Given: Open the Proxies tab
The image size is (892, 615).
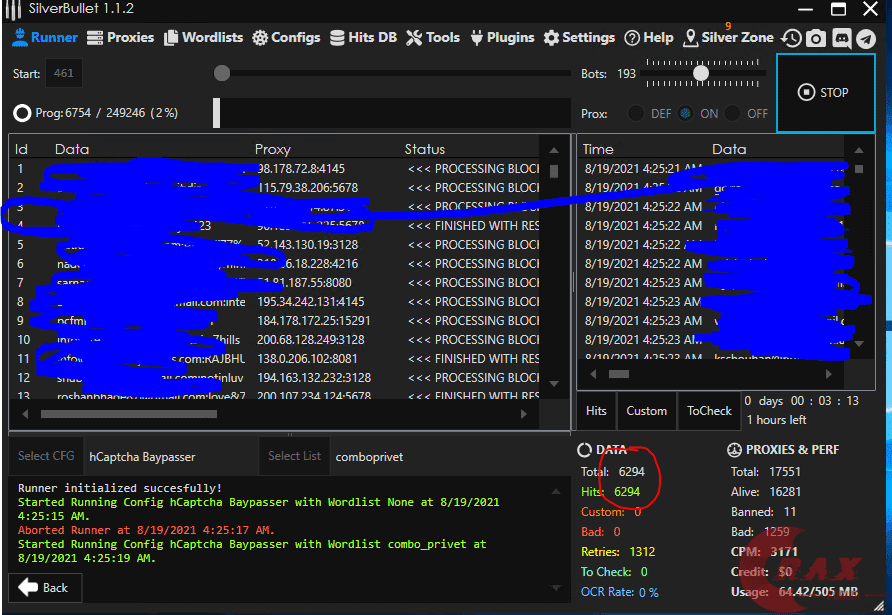Looking at the screenshot, I should (120, 38).
